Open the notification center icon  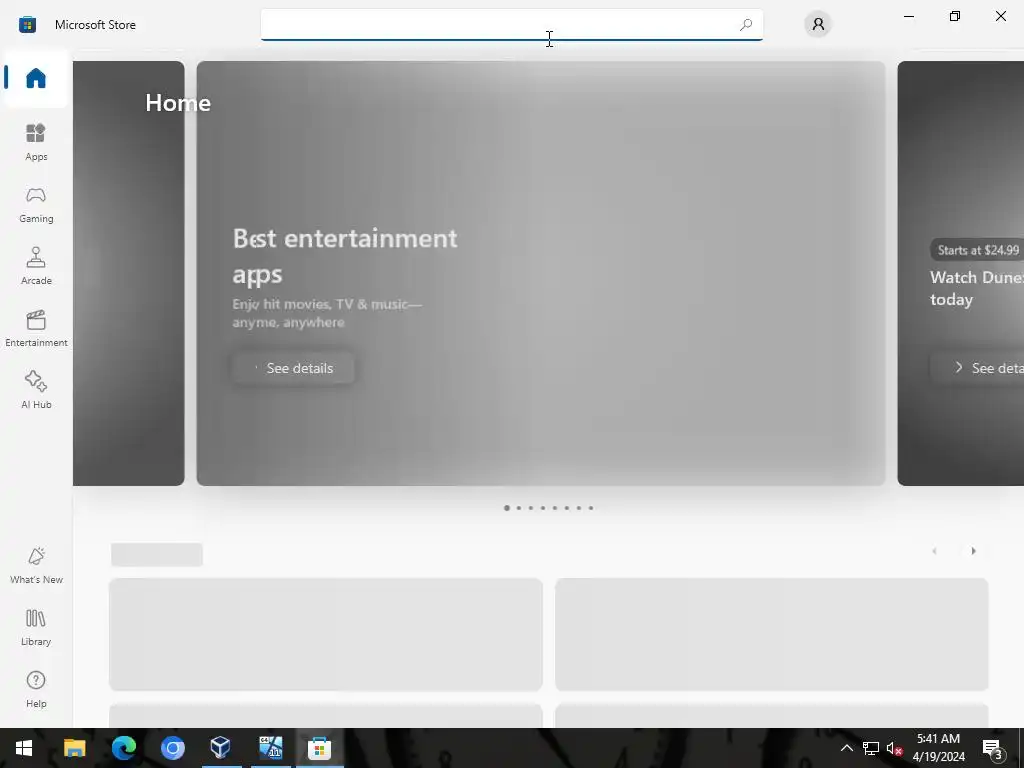point(993,748)
